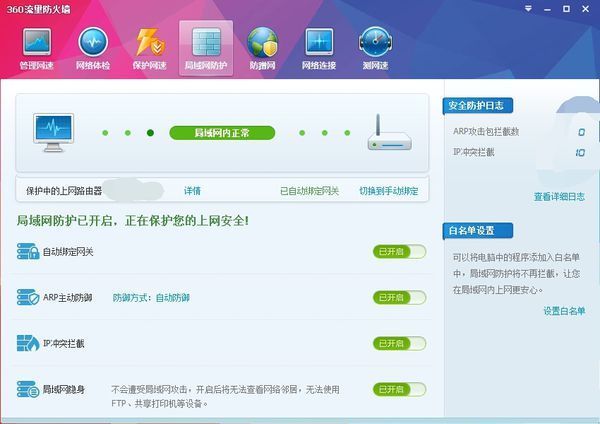Click 切换到手动绑定 link

pos(388,191)
